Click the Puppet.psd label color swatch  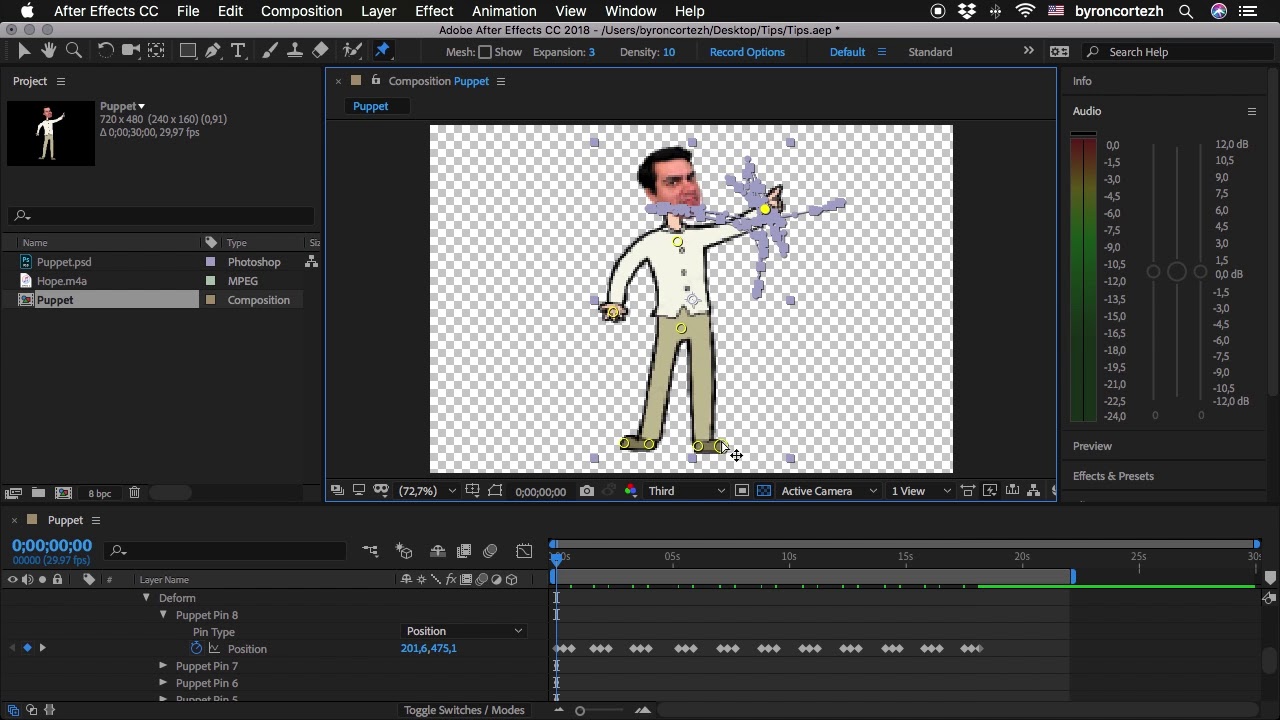211,262
